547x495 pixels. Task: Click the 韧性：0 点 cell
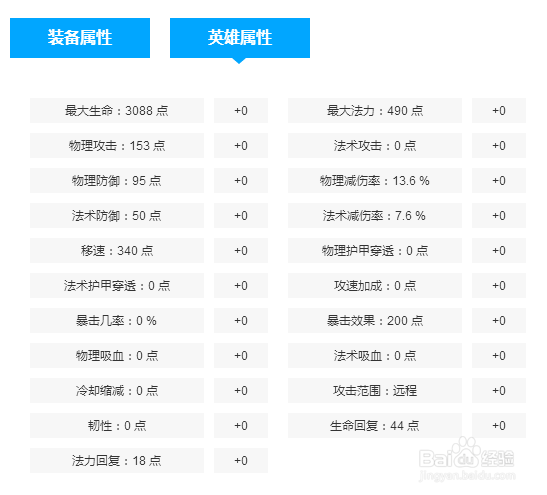click(x=117, y=426)
